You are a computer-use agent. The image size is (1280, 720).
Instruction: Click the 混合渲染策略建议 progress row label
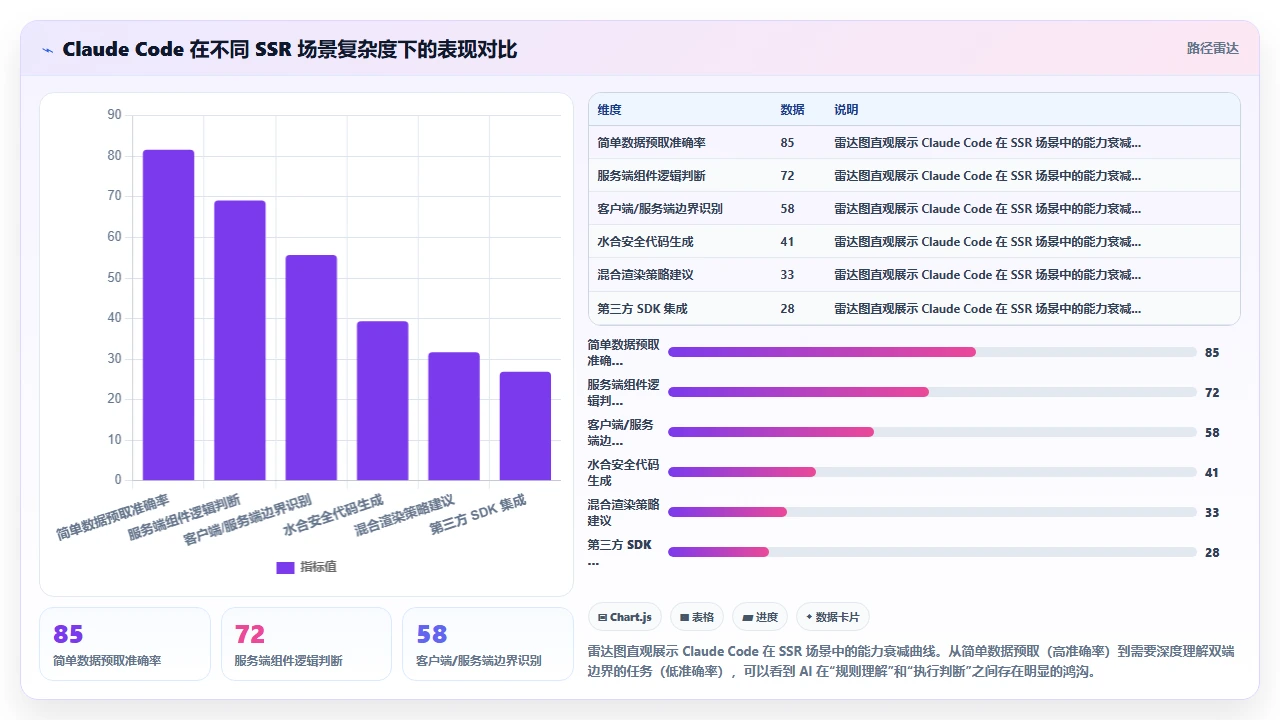click(x=624, y=512)
